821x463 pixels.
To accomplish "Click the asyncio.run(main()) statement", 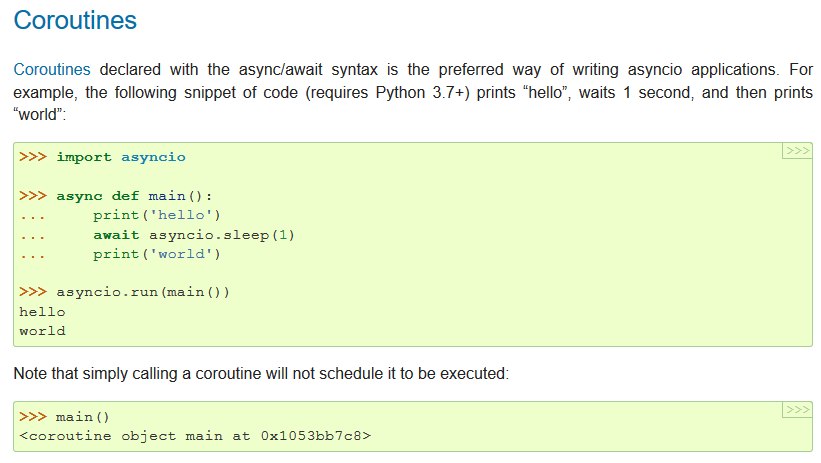I will coord(142,292).
